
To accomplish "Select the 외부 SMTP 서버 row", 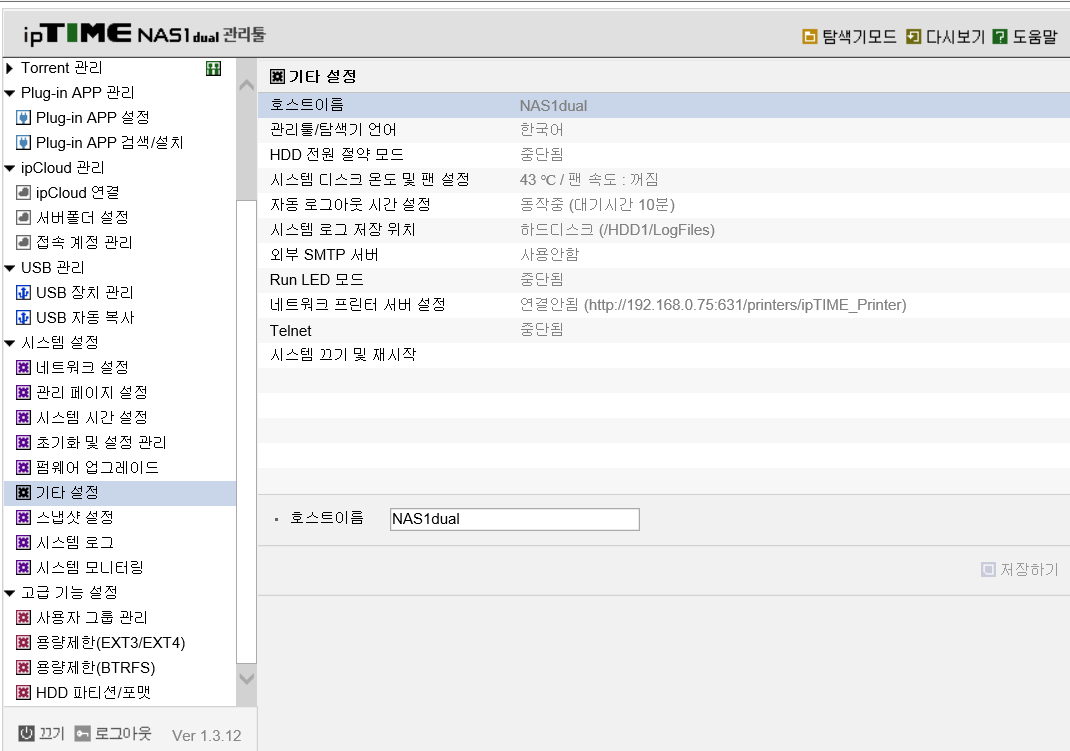I will click(663, 255).
